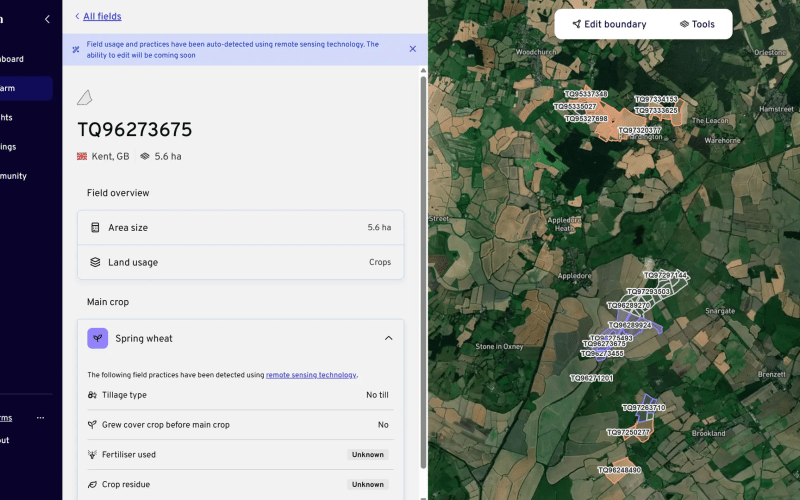800x500 pixels.
Task: Select field TQ95335027 on the map
Action: [x=575, y=107]
